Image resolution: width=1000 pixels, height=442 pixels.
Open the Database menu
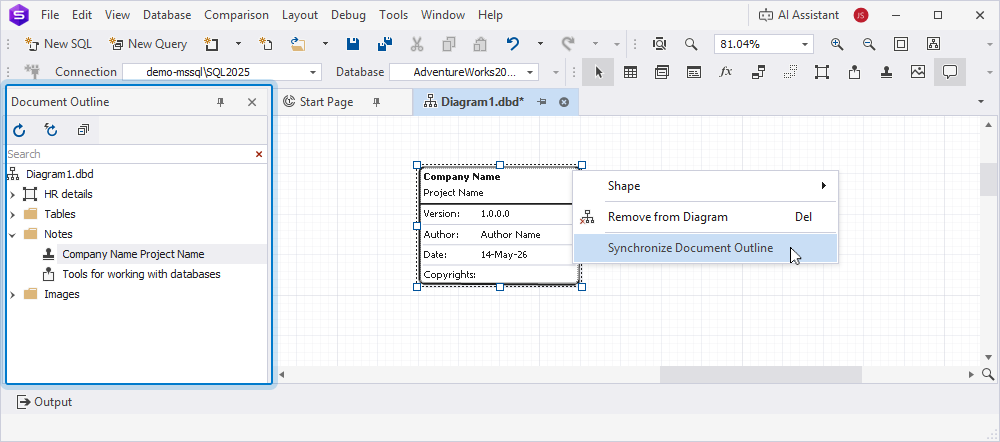pyautogui.click(x=167, y=15)
